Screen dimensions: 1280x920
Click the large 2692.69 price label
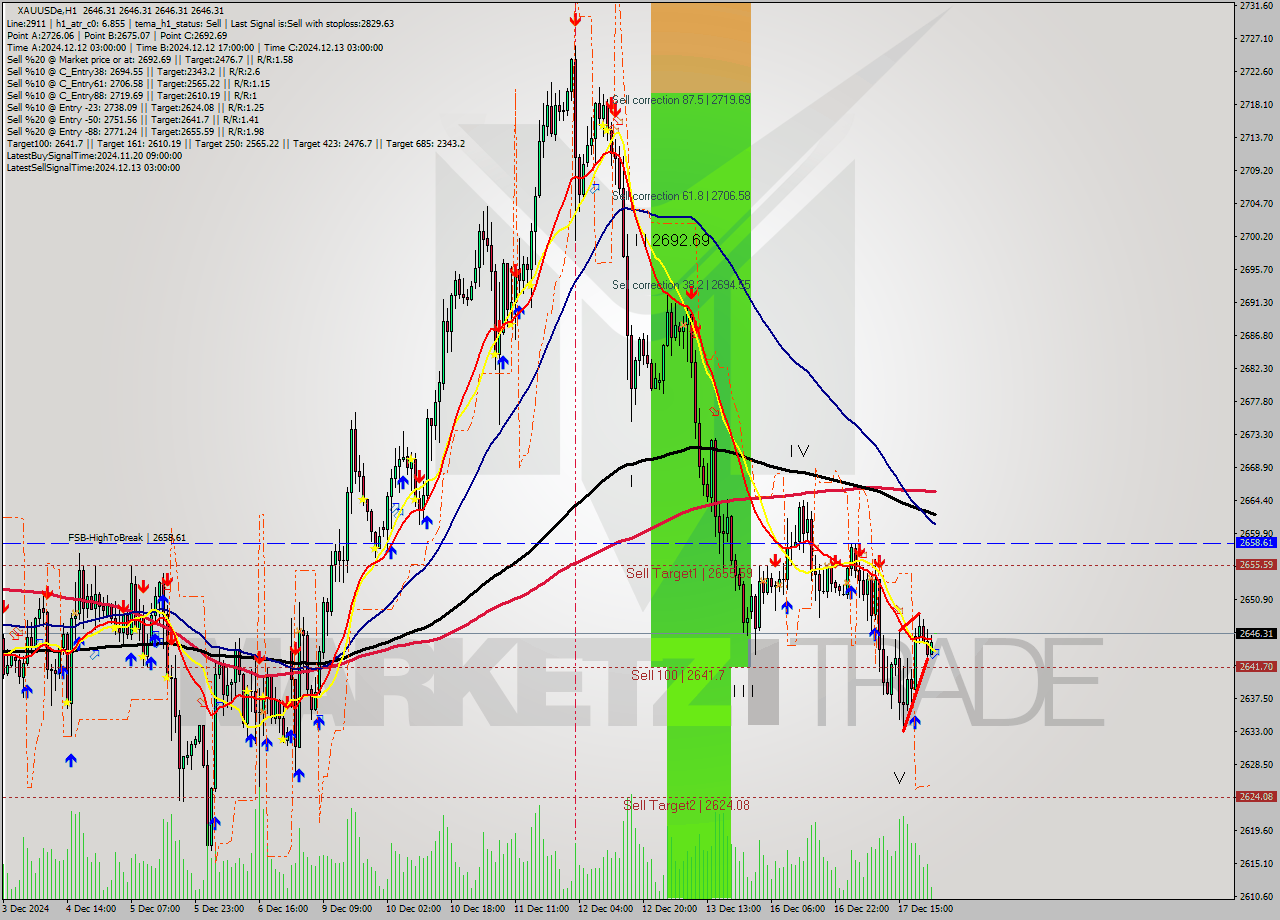(x=680, y=241)
